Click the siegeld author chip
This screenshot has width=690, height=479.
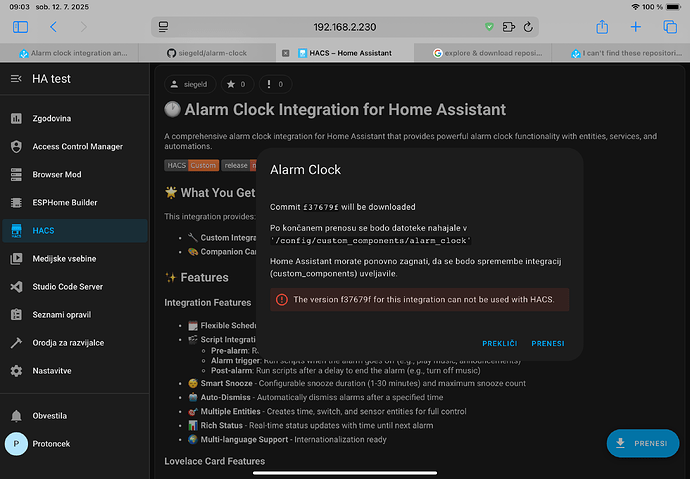(190, 84)
